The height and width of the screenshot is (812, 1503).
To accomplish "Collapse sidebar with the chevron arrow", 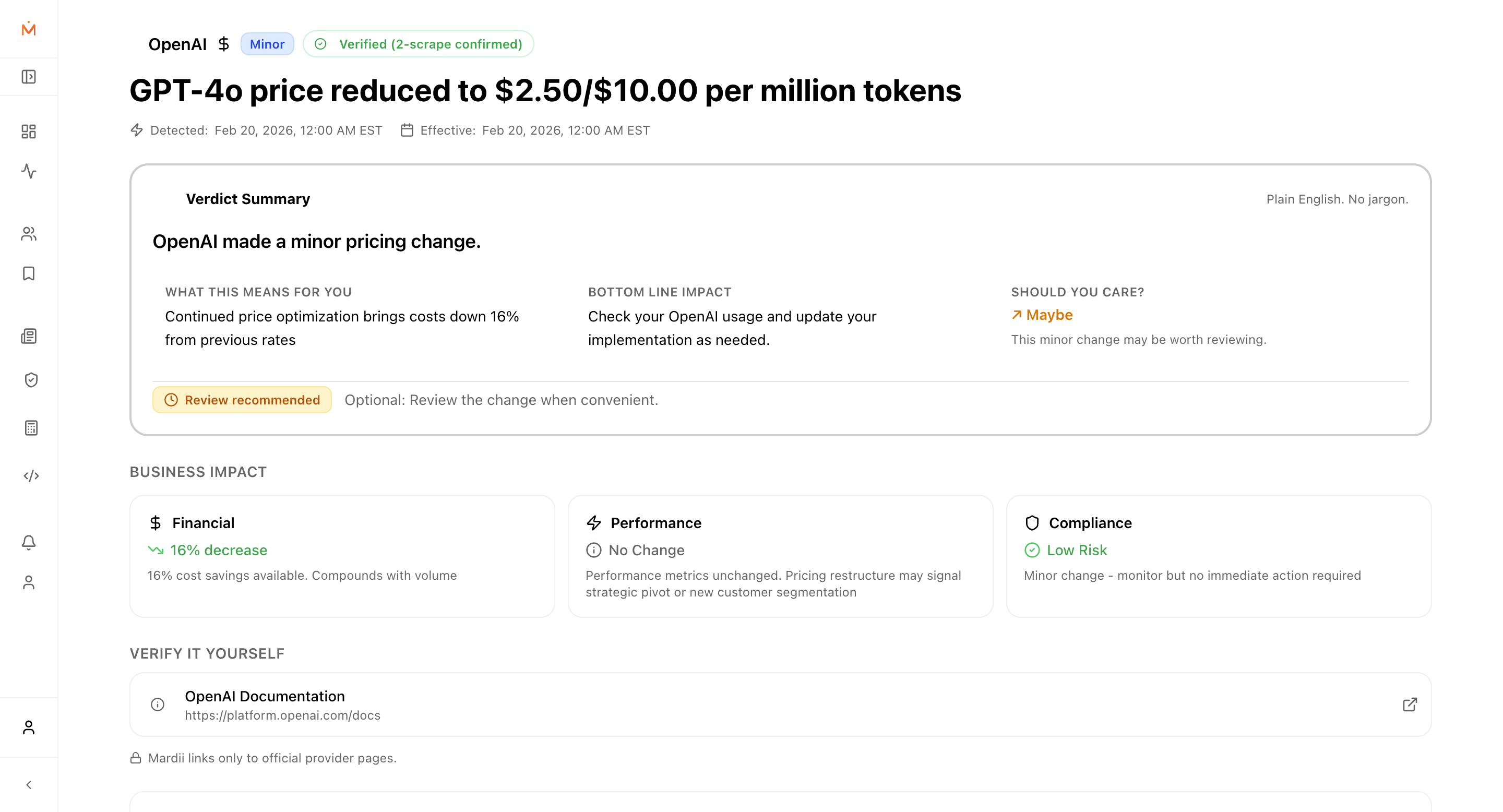I will click(29, 784).
